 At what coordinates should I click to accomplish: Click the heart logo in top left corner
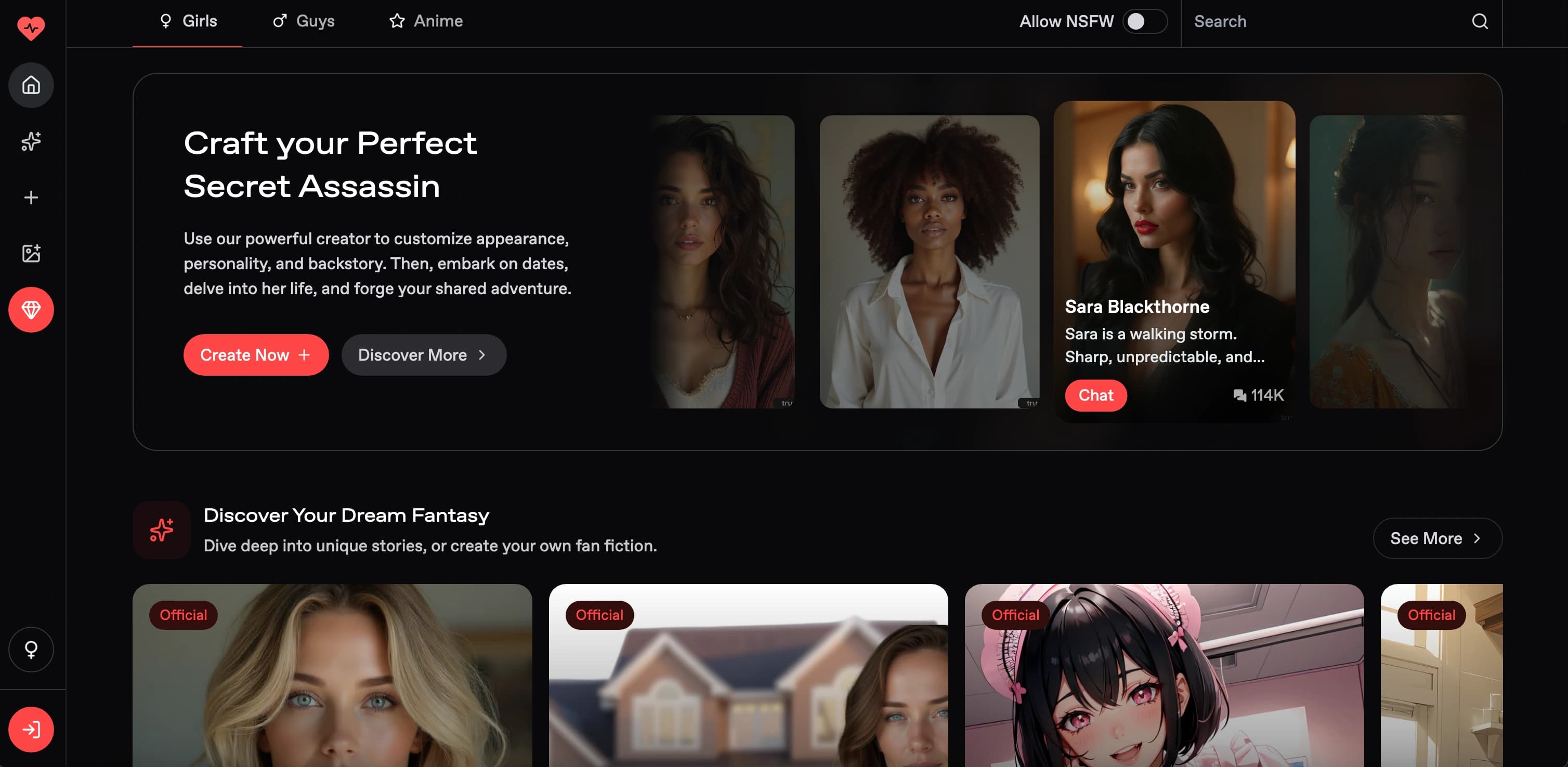coord(31,28)
